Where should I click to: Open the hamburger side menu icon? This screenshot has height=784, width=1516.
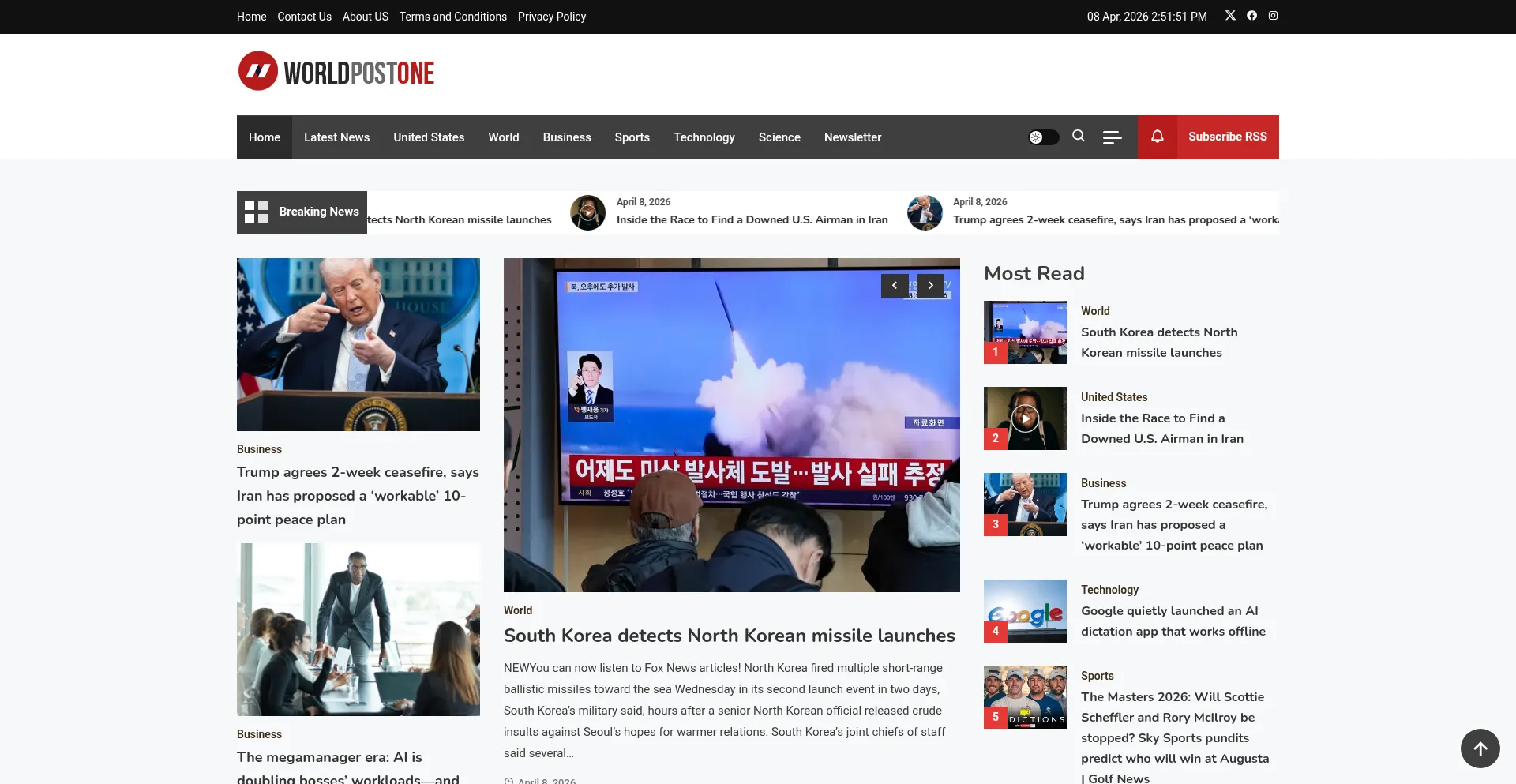1112,137
